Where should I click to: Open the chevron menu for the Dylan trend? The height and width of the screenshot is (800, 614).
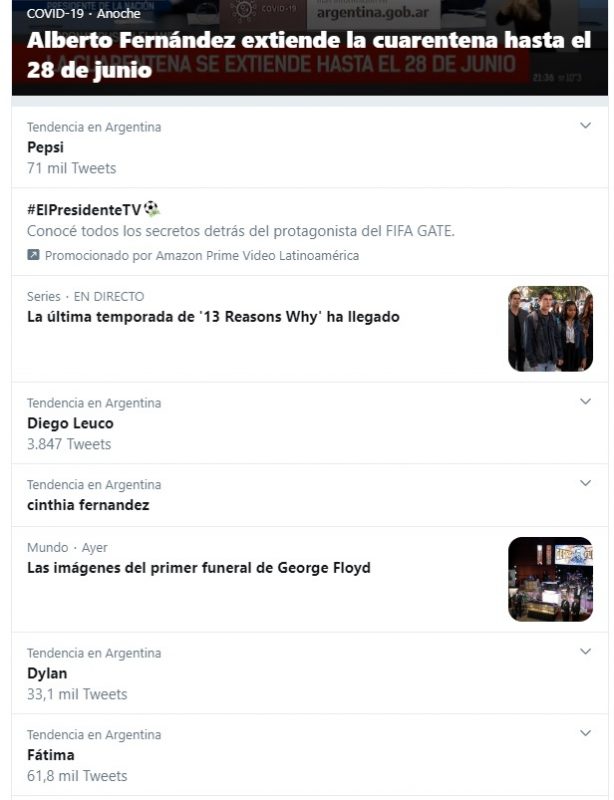coord(585,652)
